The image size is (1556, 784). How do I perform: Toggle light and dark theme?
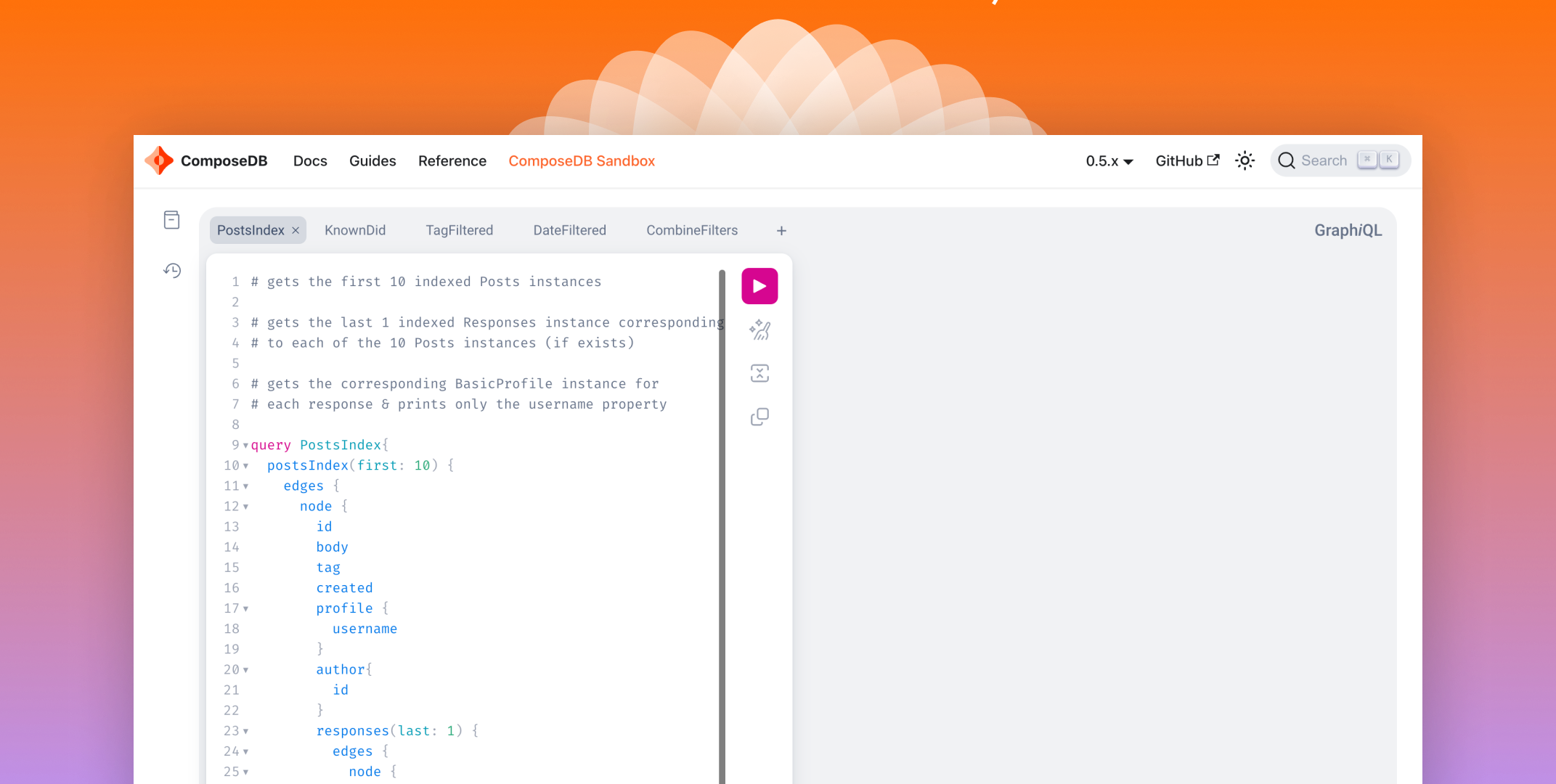click(1245, 160)
